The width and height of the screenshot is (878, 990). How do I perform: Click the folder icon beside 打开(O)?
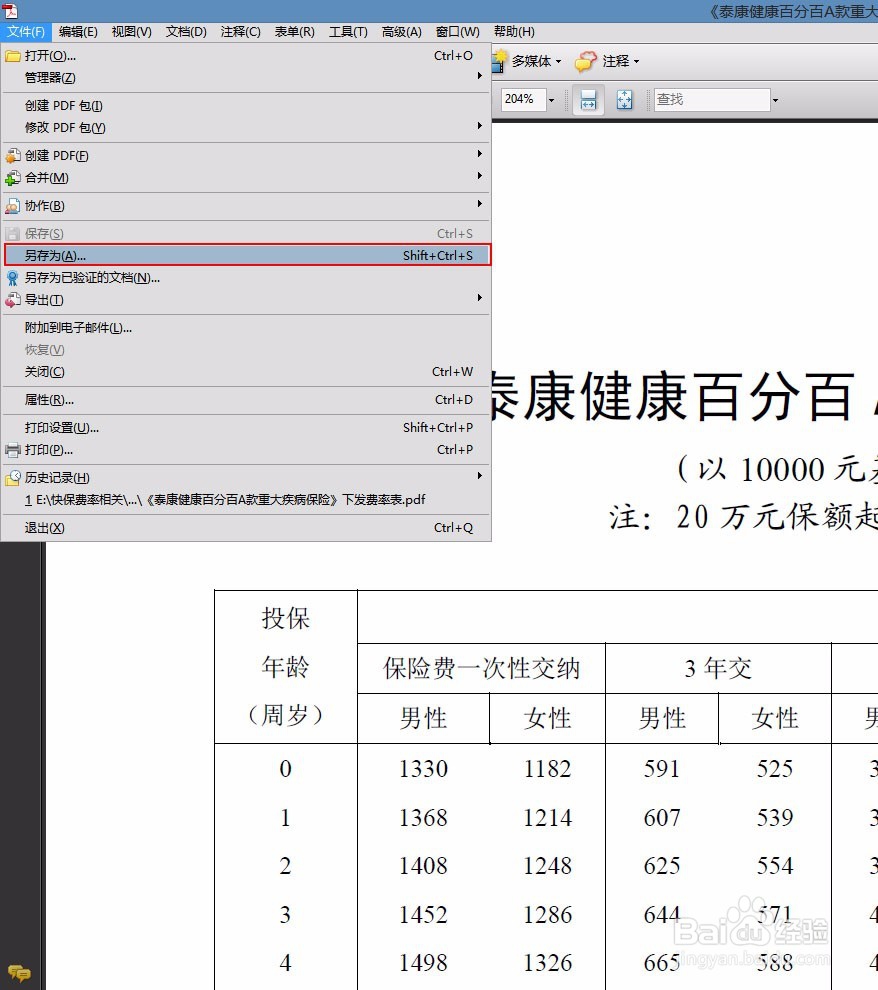point(13,56)
